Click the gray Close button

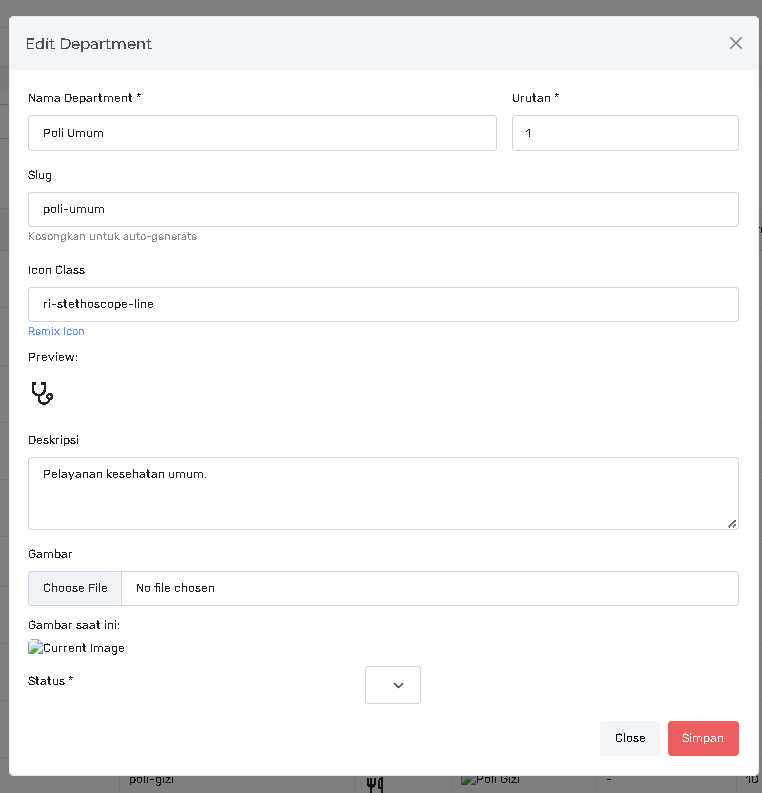[630, 738]
